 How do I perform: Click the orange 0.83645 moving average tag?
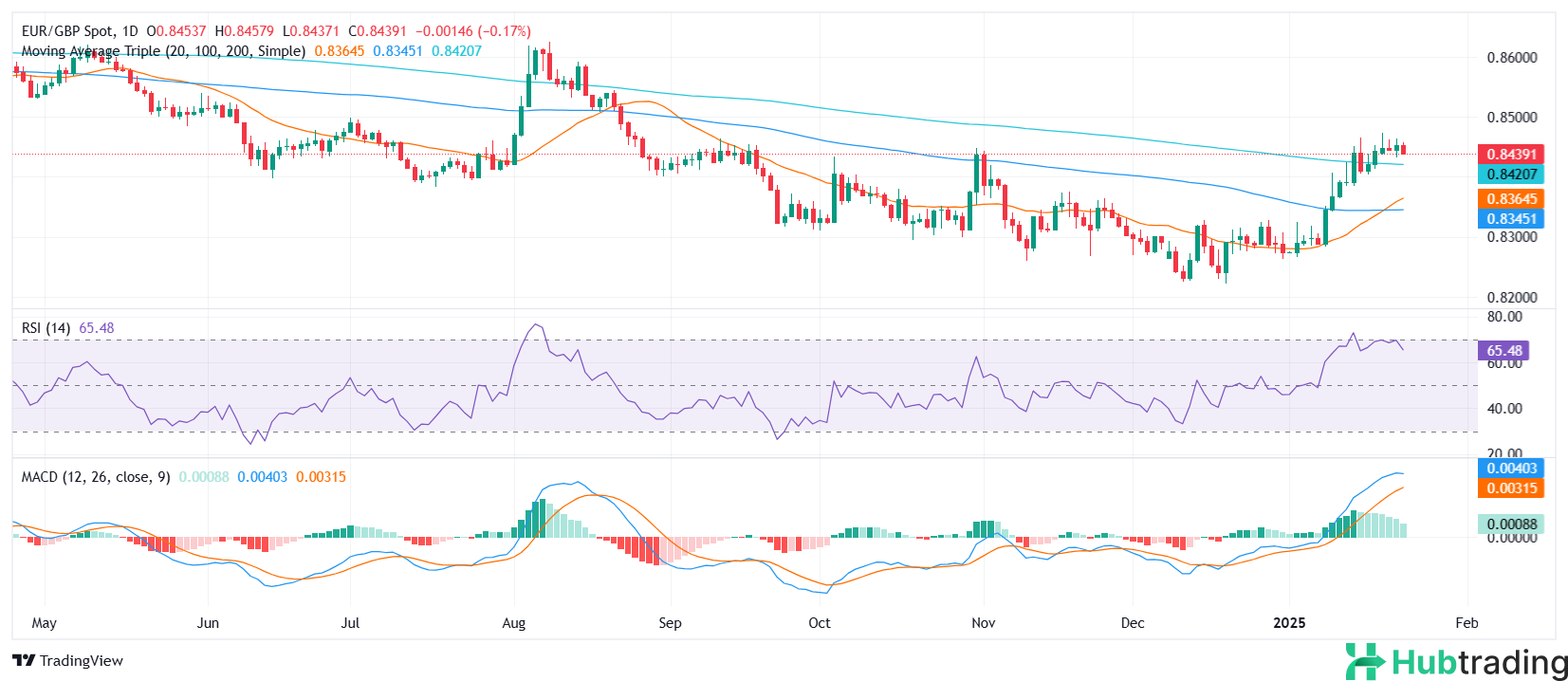pos(1510,199)
